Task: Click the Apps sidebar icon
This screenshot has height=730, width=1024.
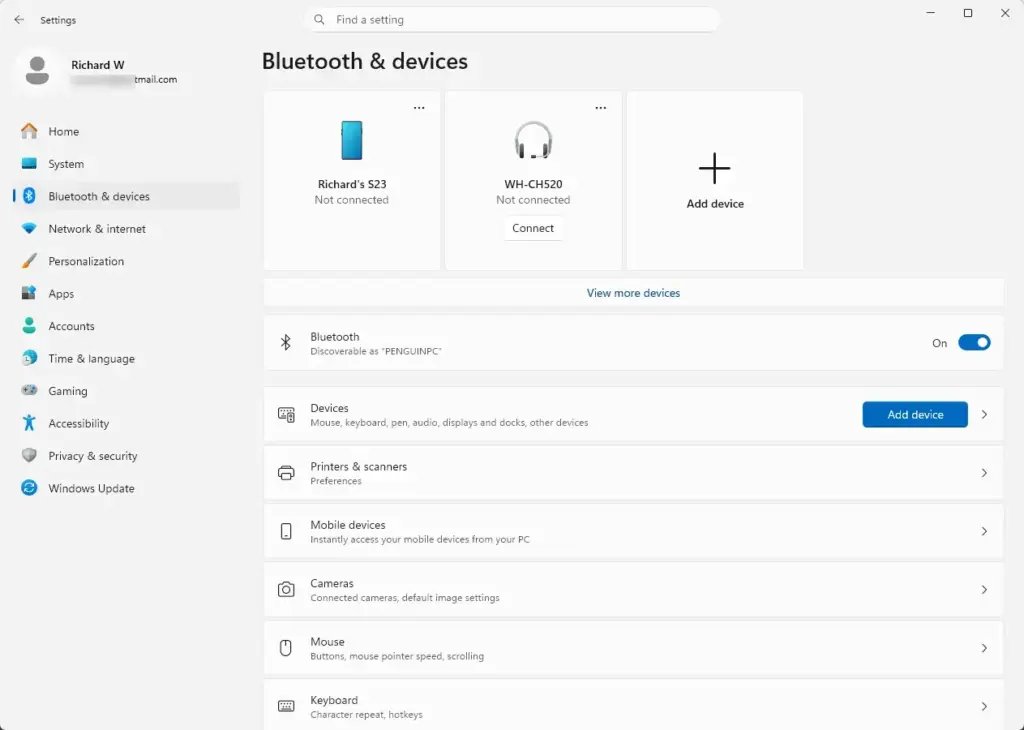Action: coord(29,293)
